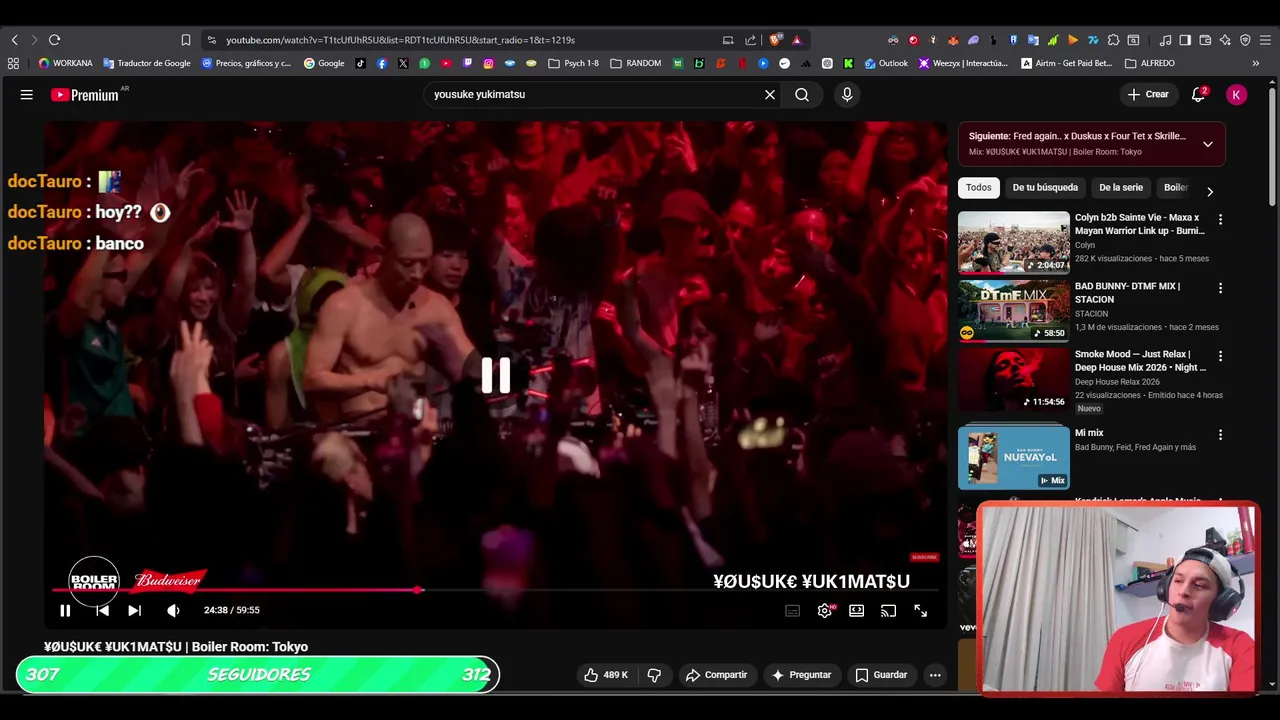Click the search magnifier button
This screenshot has height=720, width=1280.
point(802,95)
